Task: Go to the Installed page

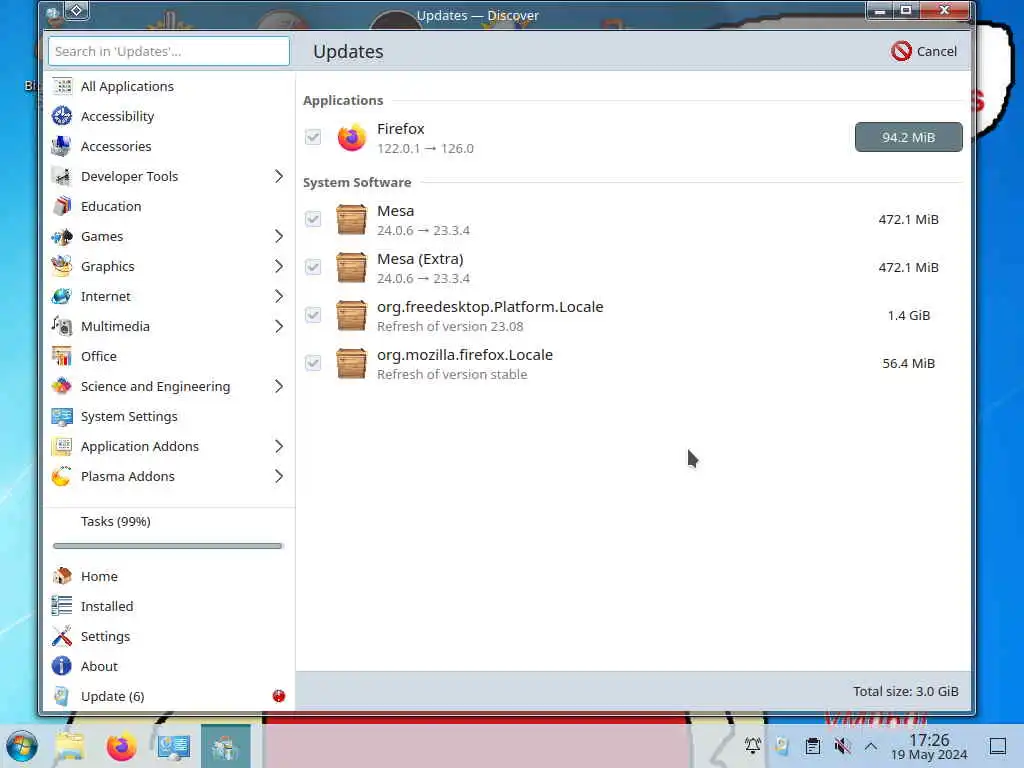Action: 168,606
